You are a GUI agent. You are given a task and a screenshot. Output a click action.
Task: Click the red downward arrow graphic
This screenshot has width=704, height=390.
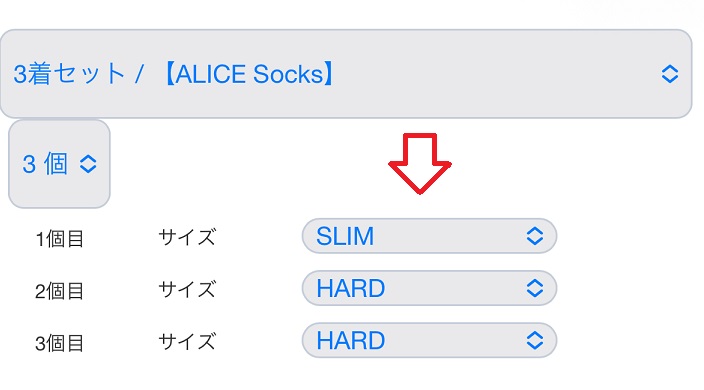420,164
